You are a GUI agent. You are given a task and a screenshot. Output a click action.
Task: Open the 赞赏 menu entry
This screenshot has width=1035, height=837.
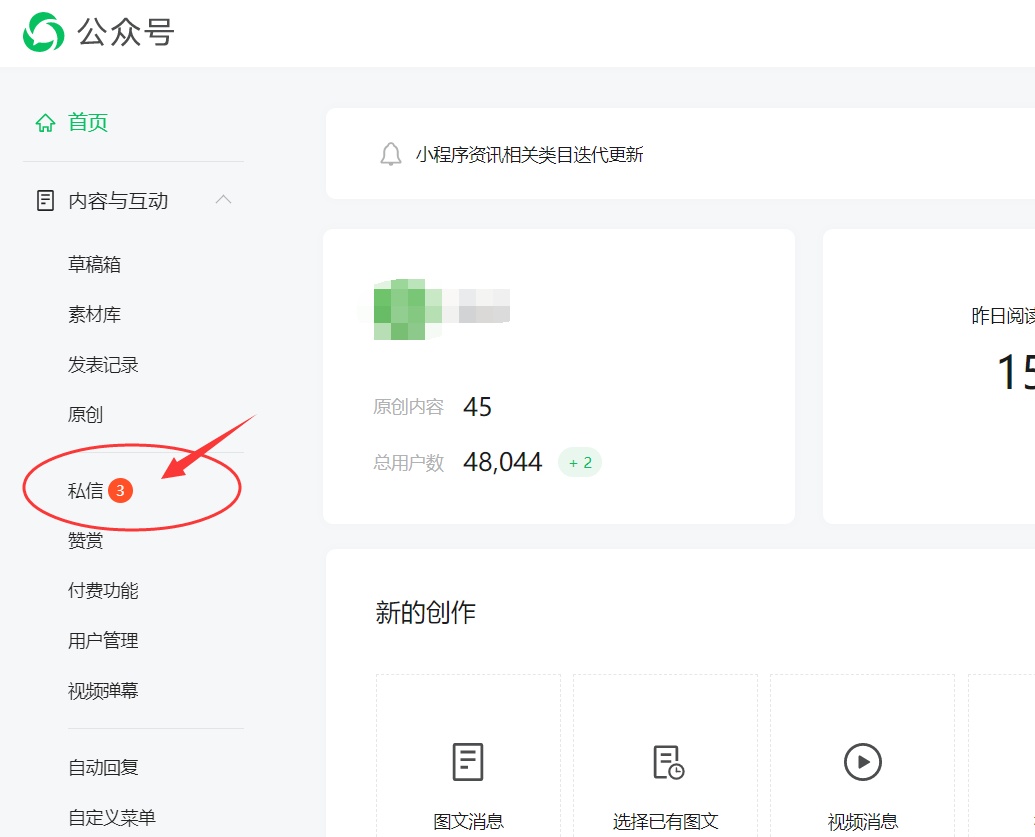click(85, 541)
